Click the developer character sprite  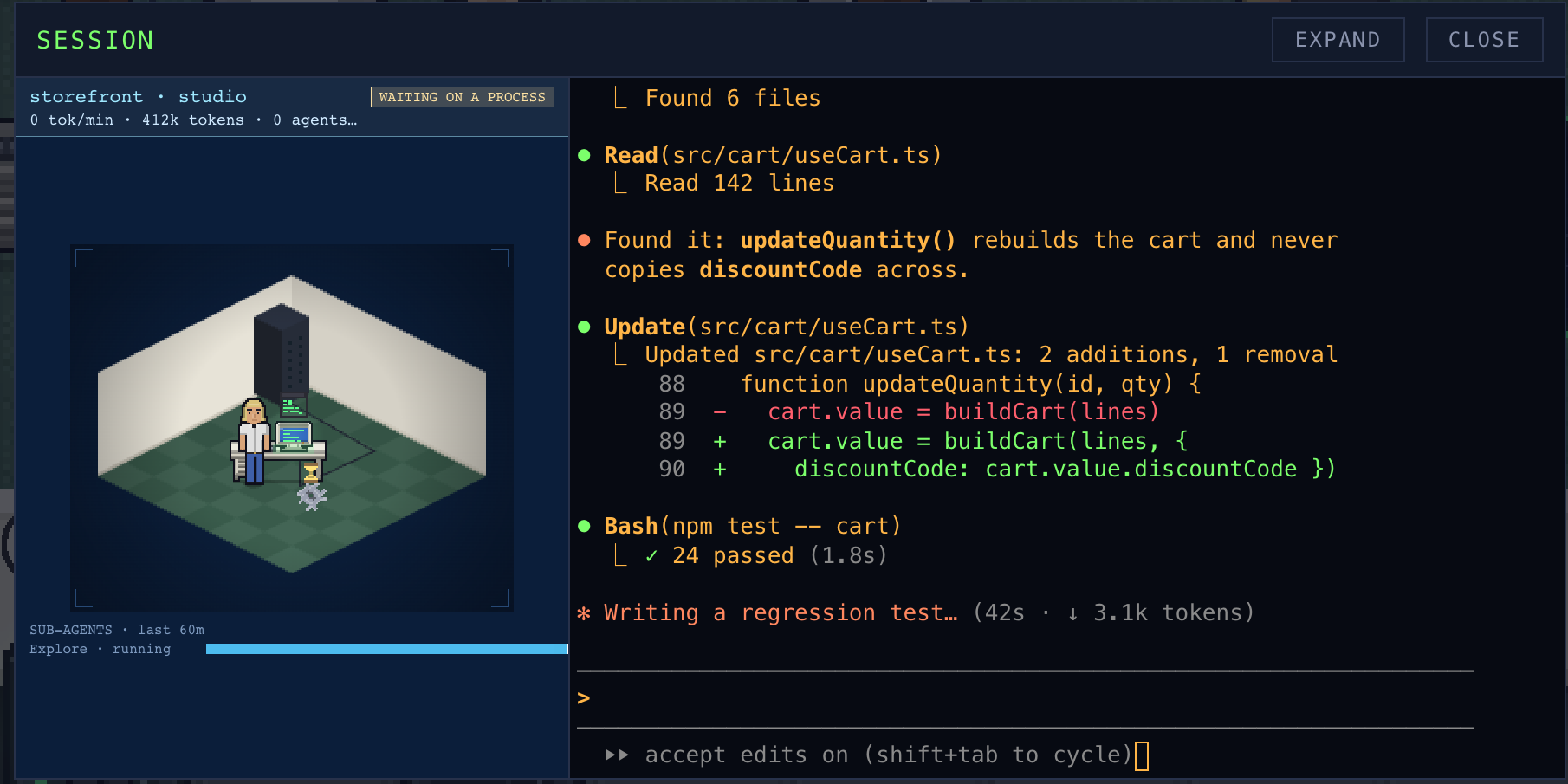[x=254, y=441]
